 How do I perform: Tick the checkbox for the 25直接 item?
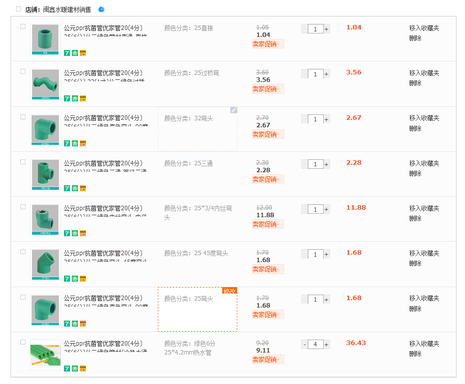23,26
